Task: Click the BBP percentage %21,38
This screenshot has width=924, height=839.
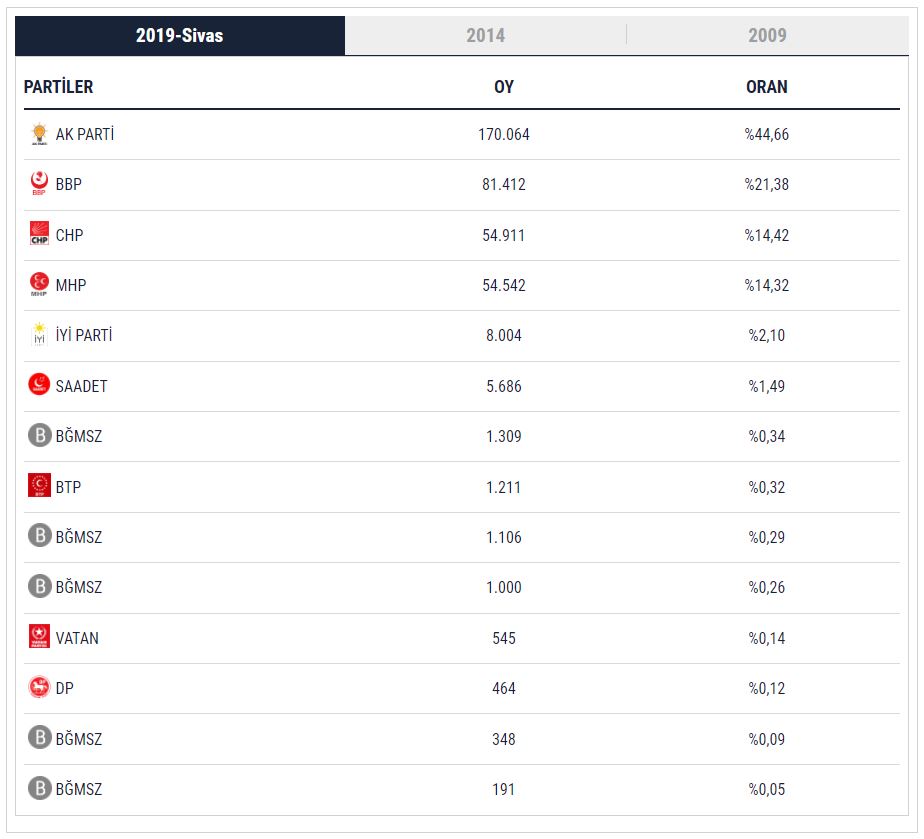Action: point(767,184)
